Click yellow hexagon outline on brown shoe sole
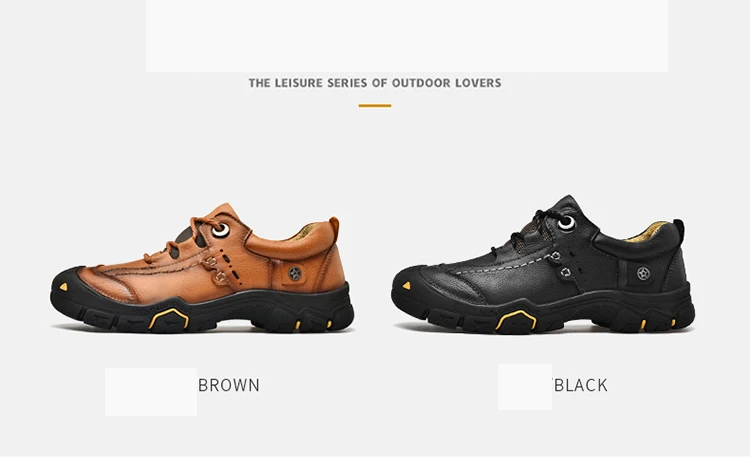 coord(168,319)
